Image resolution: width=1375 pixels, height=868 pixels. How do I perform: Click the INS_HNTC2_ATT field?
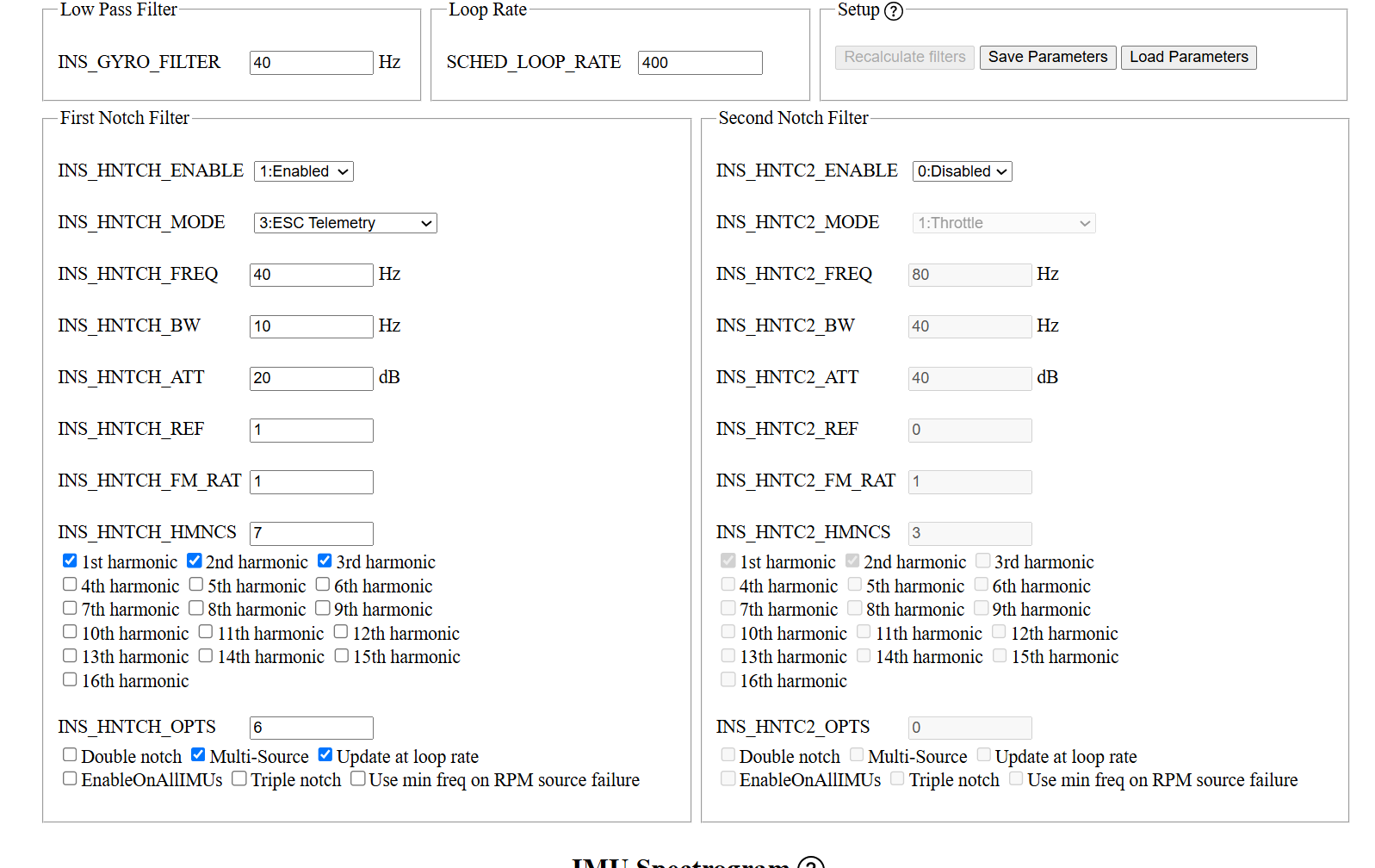970,378
